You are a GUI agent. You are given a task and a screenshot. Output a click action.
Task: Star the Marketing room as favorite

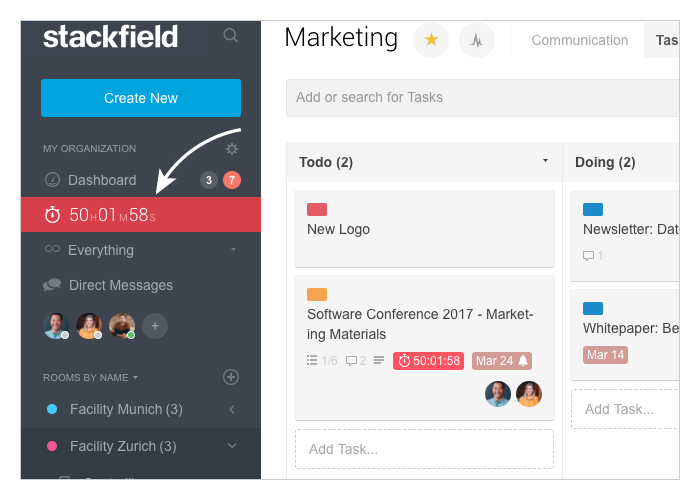431,40
